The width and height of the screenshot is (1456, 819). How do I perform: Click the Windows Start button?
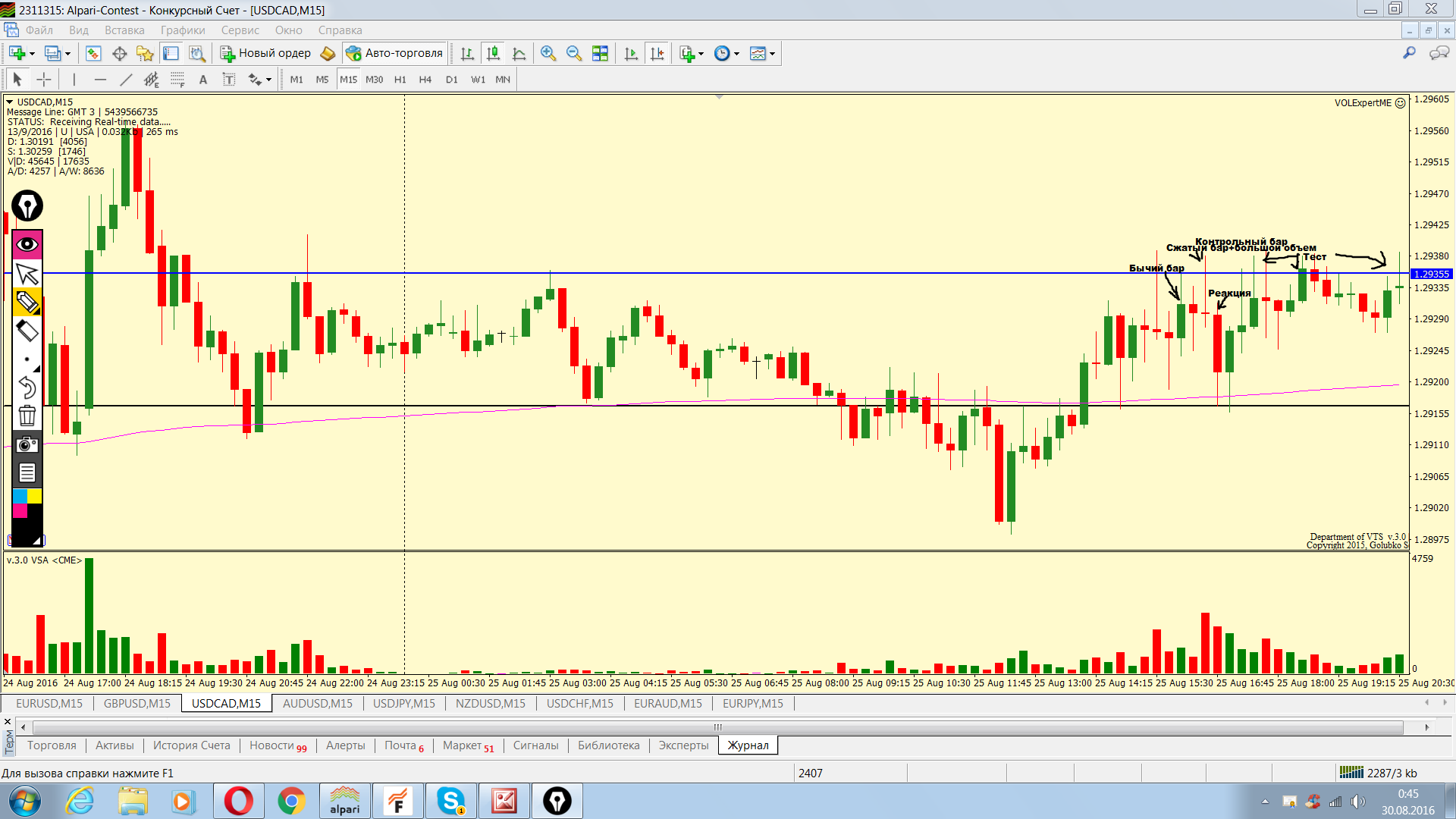25,801
